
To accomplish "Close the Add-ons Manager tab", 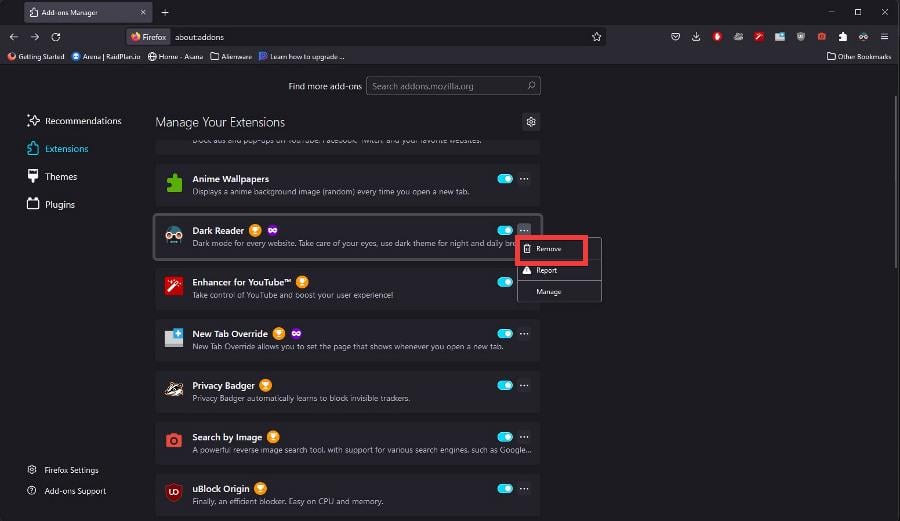I will point(143,12).
